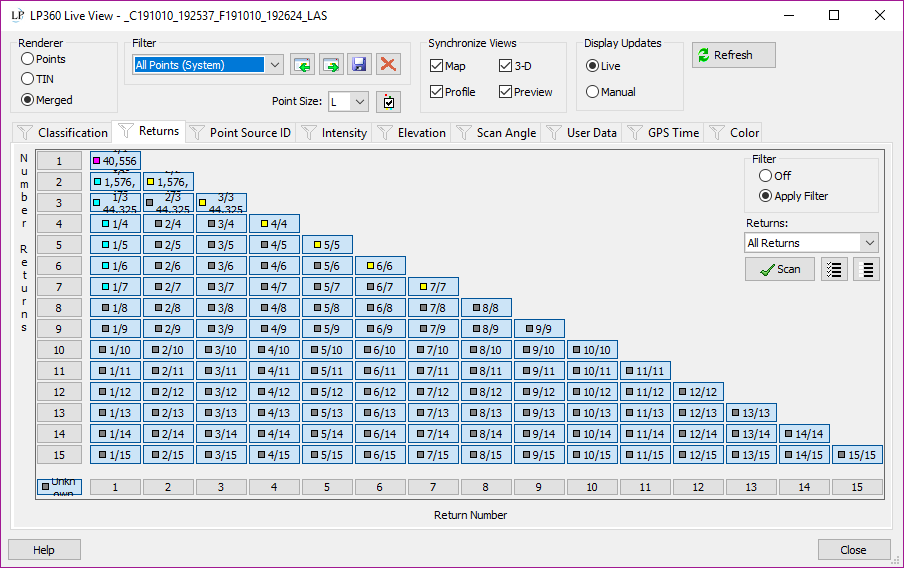Turn the returns filter Off
The image size is (904, 568).
click(x=775, y=176)
